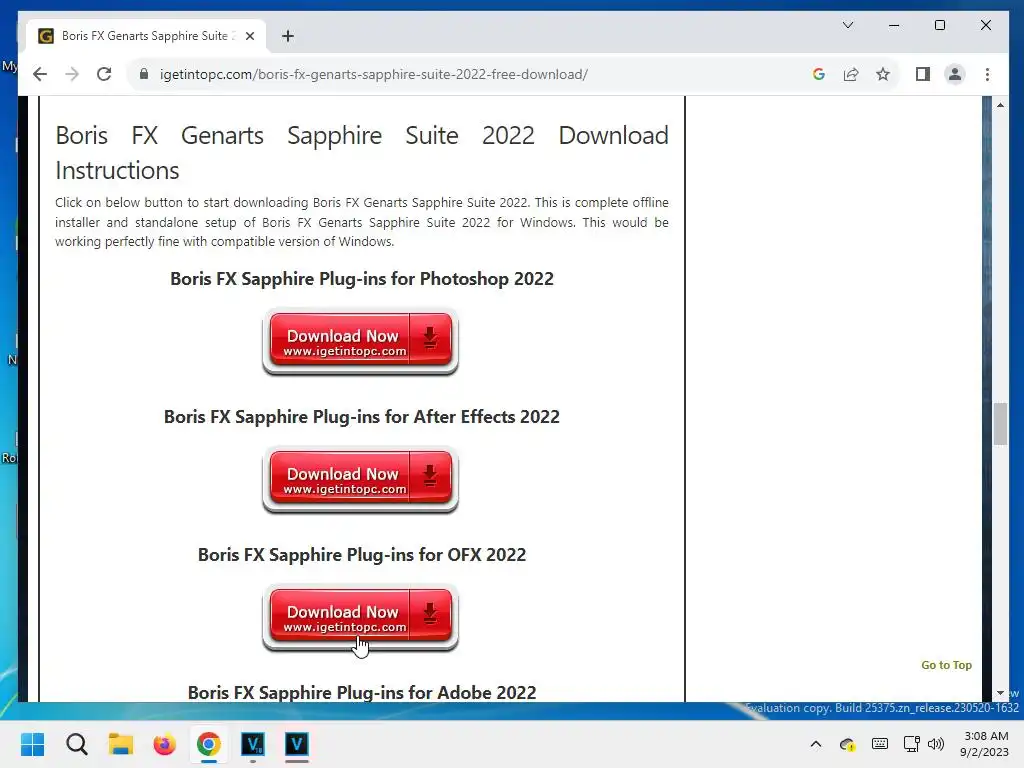This screenshot has width=1024, height=768.
Task: Select heading Boris FX Sapphire Plug-ins for After Effects 2022
Action: pos(362,417)
